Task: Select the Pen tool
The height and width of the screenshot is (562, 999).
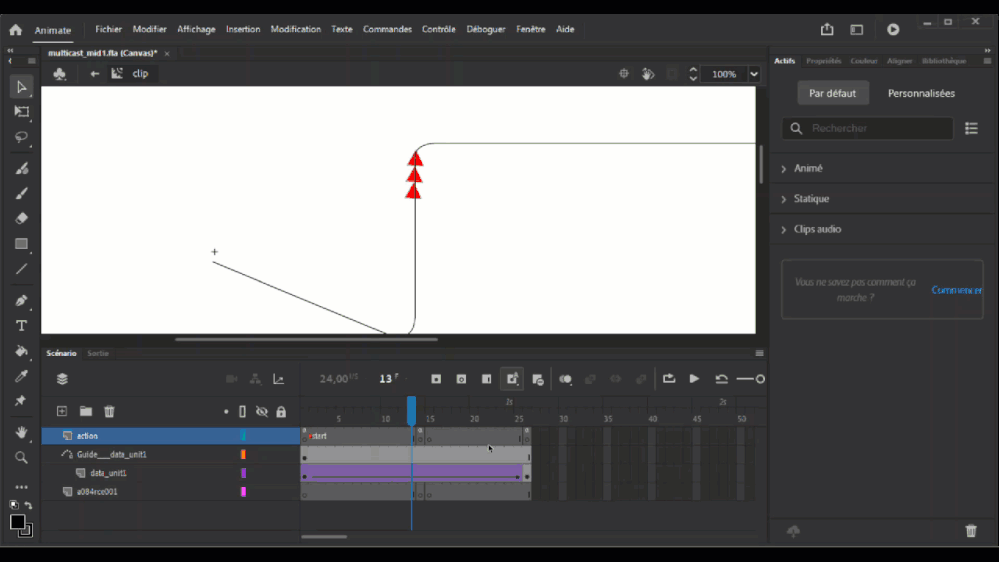Action: tap(22, 300)
